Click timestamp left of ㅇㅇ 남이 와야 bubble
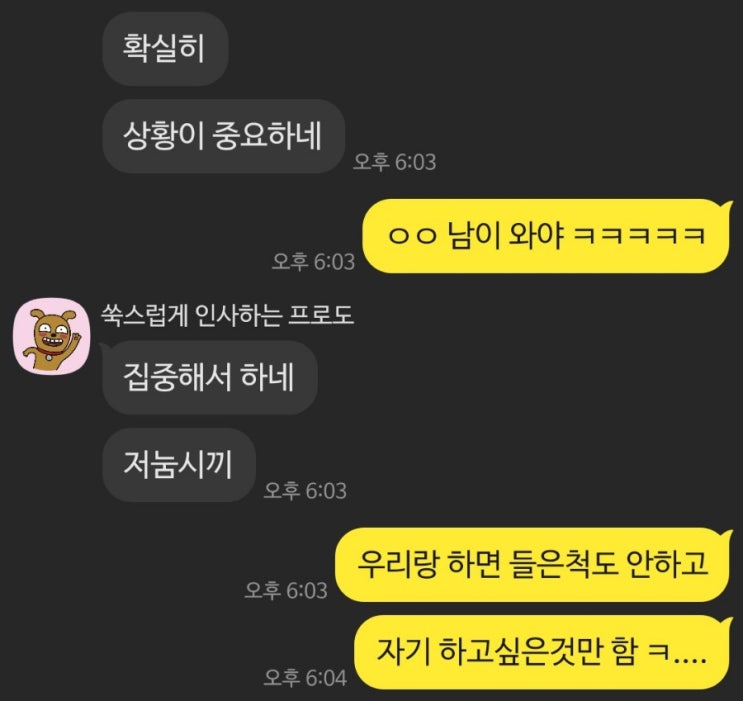Screen dimensions: 743x701 (313, 262)
